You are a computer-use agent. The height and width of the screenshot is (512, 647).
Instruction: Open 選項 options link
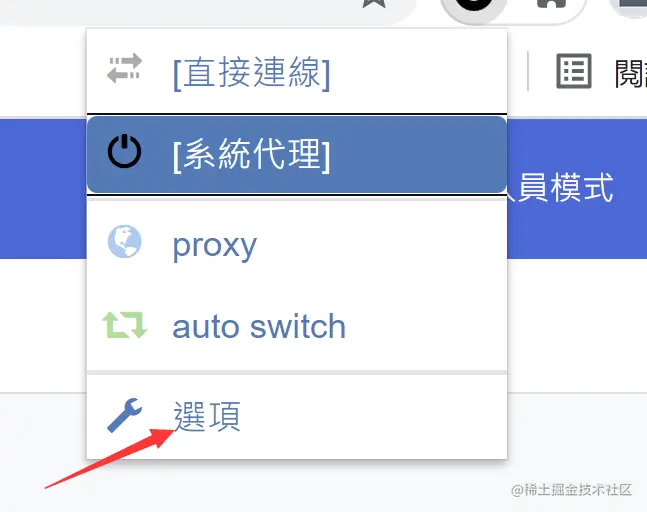207,417
